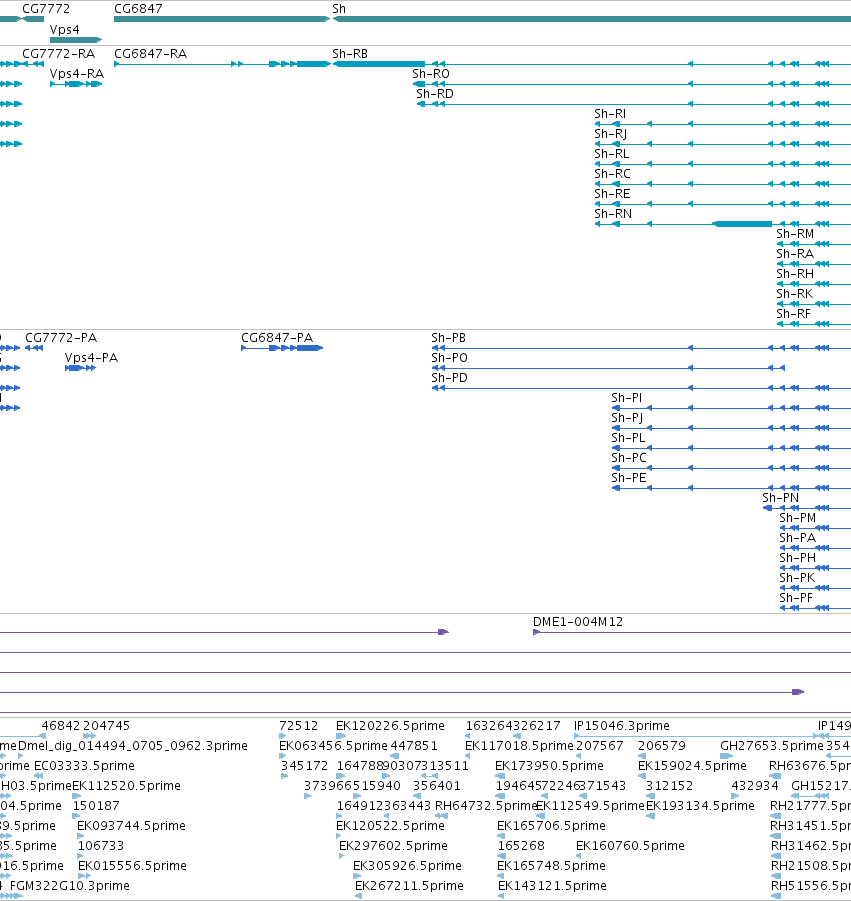Select EST EK117018.5prime

[519, 746]
